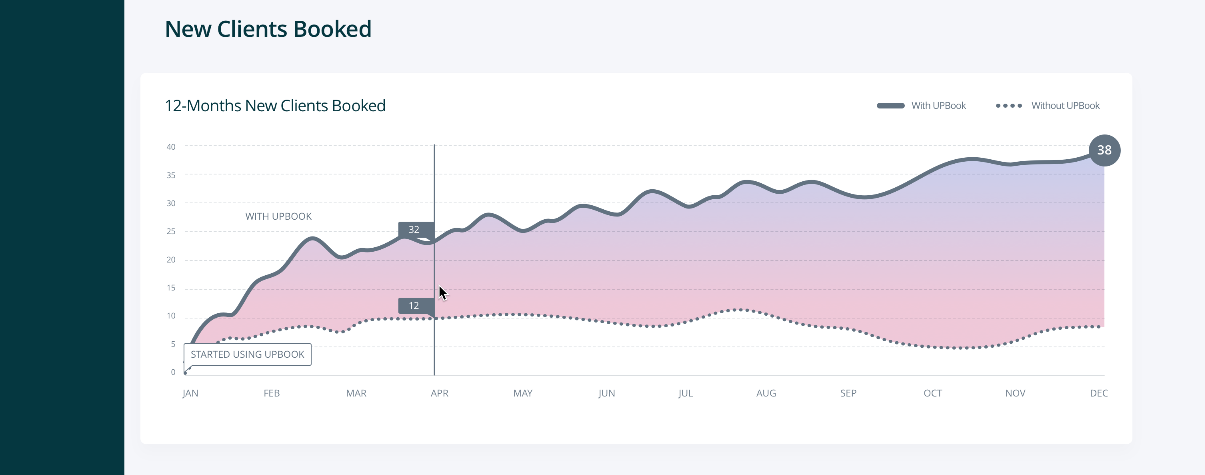Select the JUL axis label
Viewport: 1205px width, 475px height.
(x=685, y=394)
